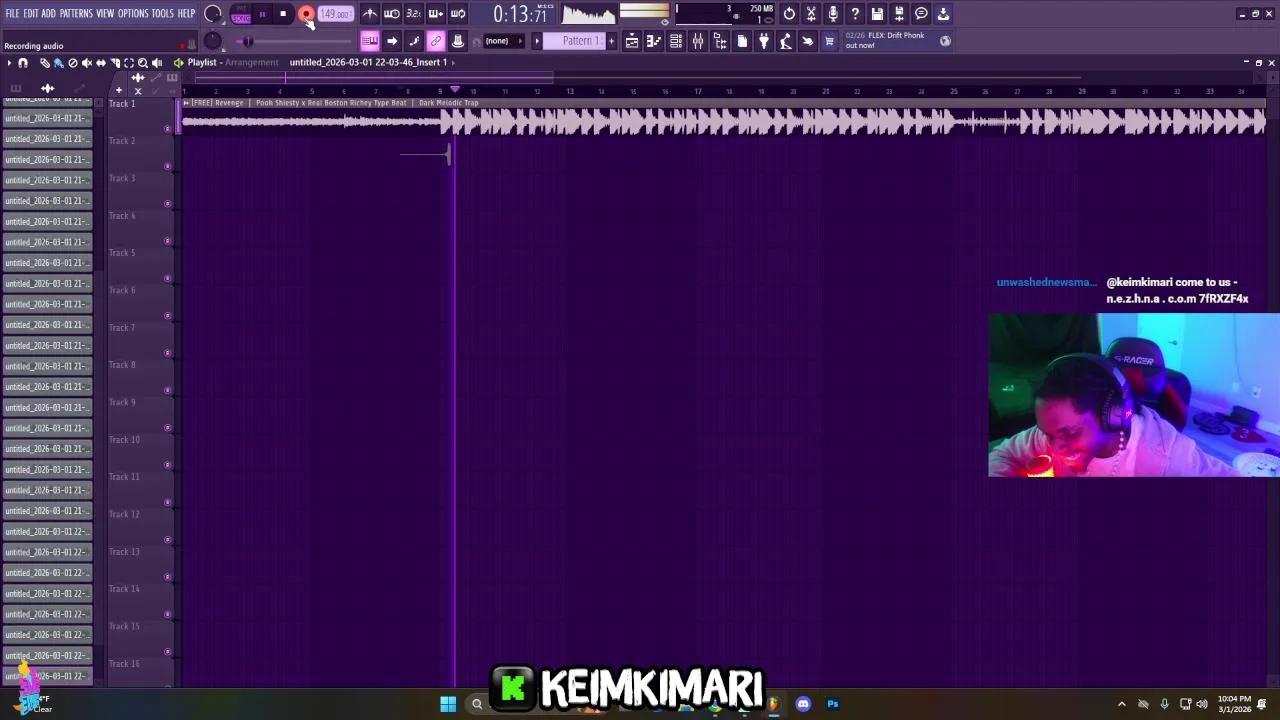
Task: Open Channel rack view icon
Action: (x=676, y=41)
